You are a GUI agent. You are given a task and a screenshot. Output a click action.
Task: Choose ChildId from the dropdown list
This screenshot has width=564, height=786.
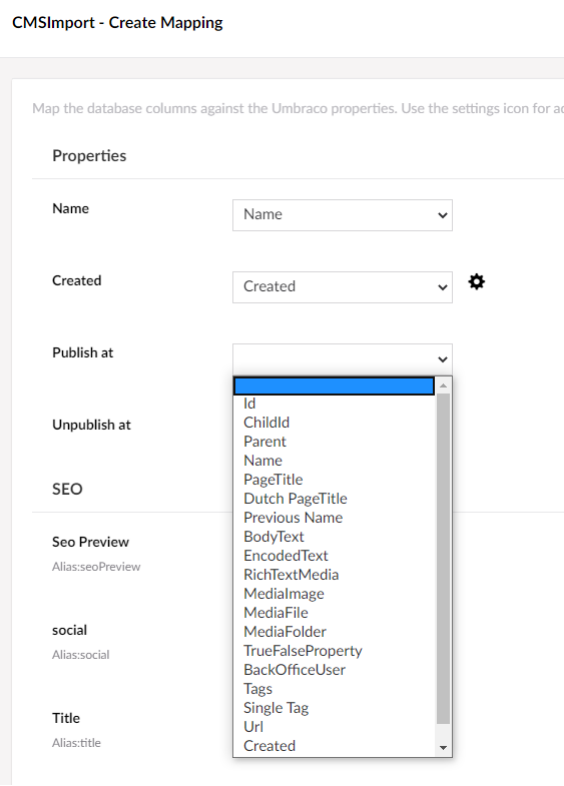coord(334,423)
